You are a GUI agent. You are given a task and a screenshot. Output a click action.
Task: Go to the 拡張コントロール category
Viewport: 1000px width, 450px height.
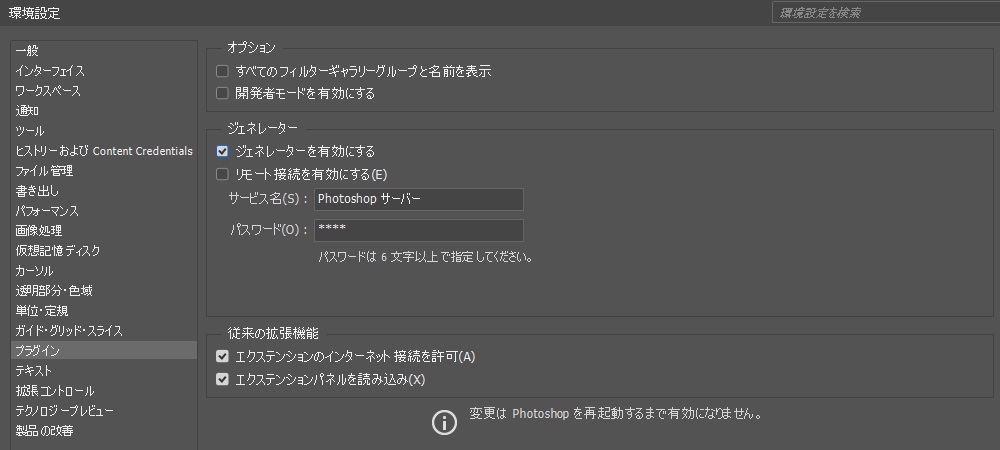(x=104, y=391)
